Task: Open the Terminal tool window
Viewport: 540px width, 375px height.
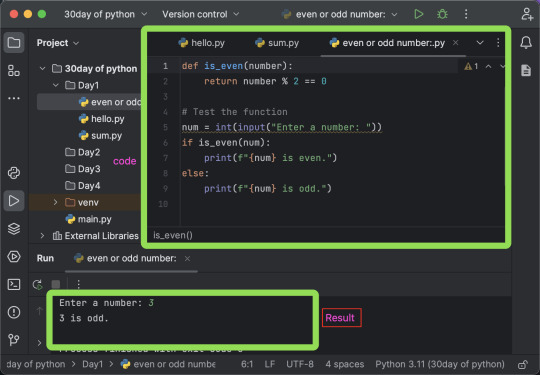Action: 14,284
